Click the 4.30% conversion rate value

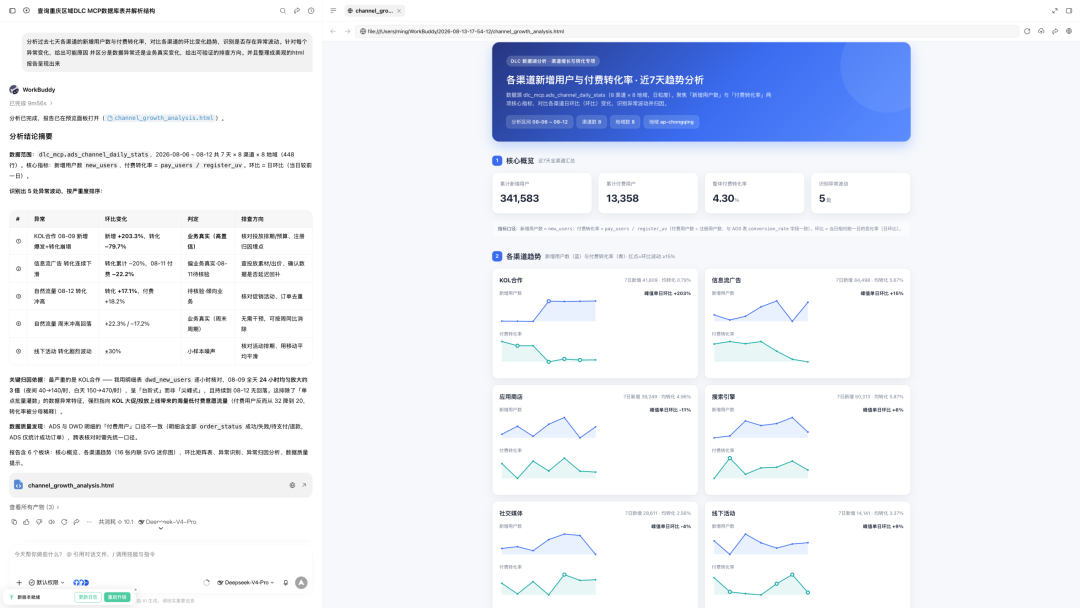pos(725,198)
